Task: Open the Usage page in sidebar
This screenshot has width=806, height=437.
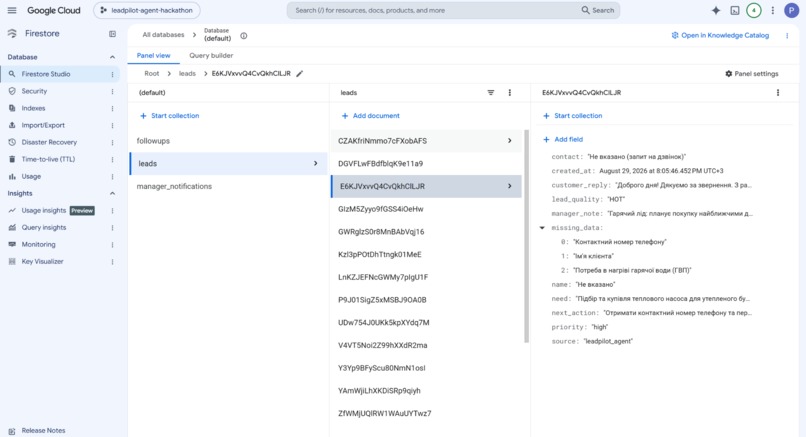Action: click(31, 176)
